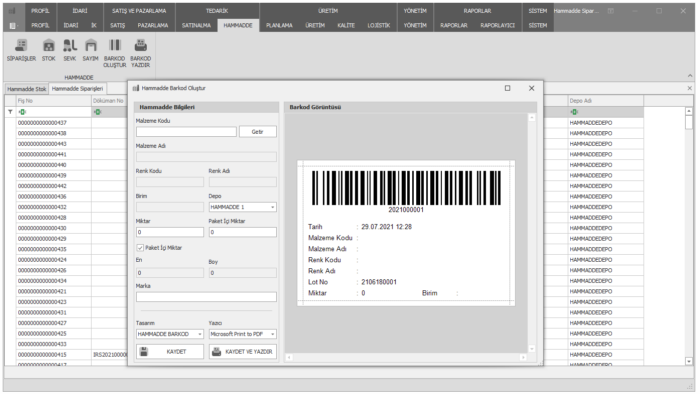Click the grid scroll-up arrow
700x394 pixels.
[x=689, y=111]
